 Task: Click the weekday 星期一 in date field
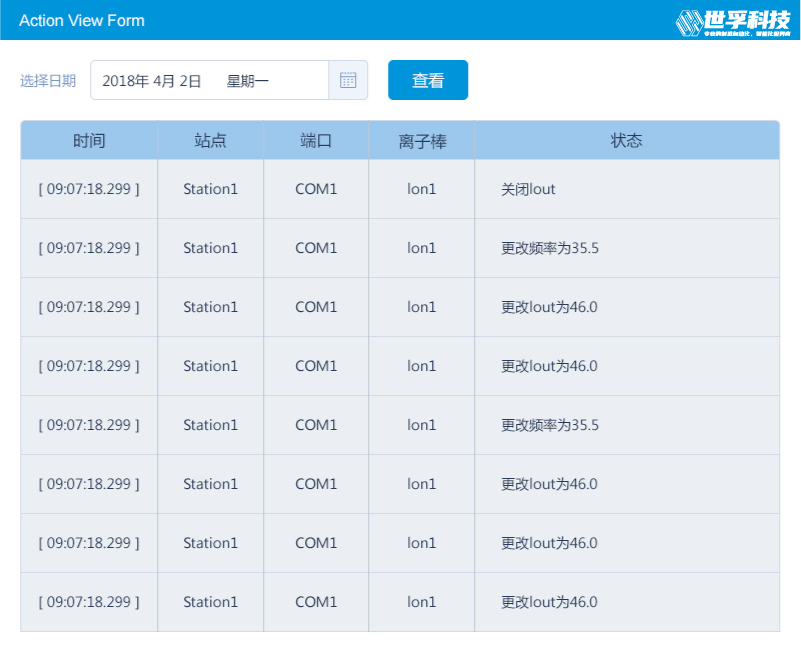(248, 81)
